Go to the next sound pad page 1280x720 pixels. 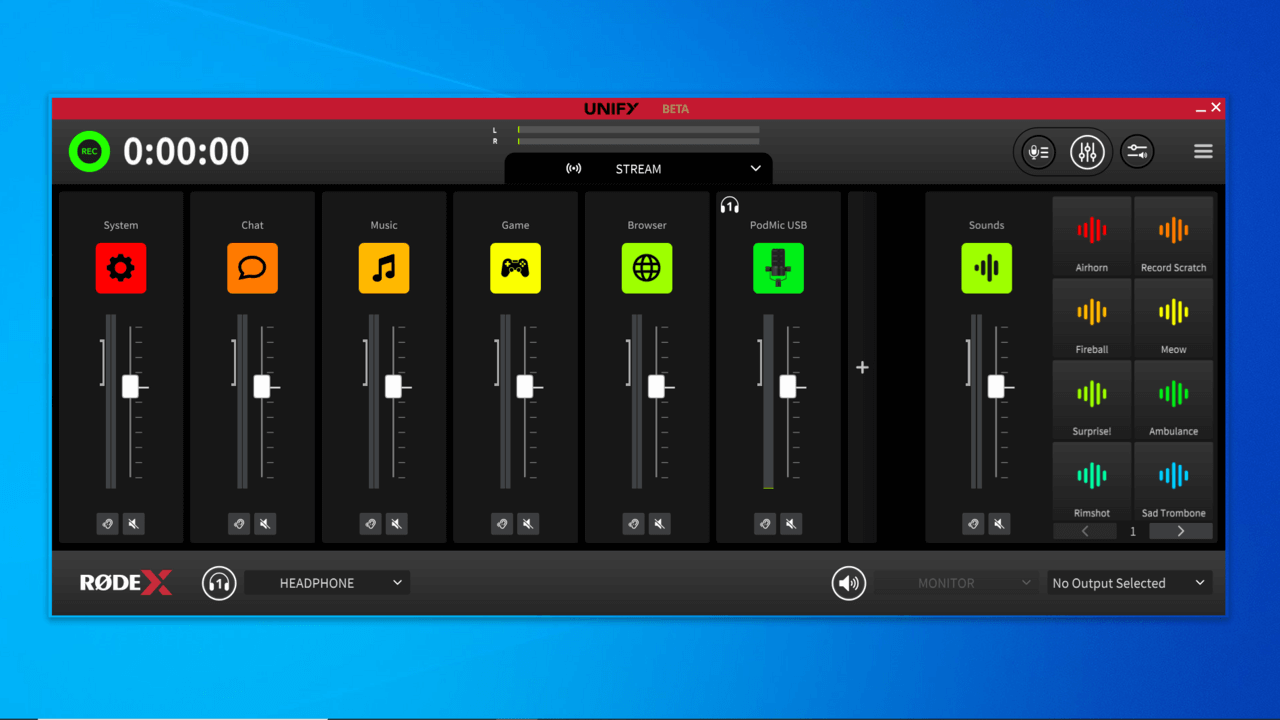click(x=1181, y=531)
